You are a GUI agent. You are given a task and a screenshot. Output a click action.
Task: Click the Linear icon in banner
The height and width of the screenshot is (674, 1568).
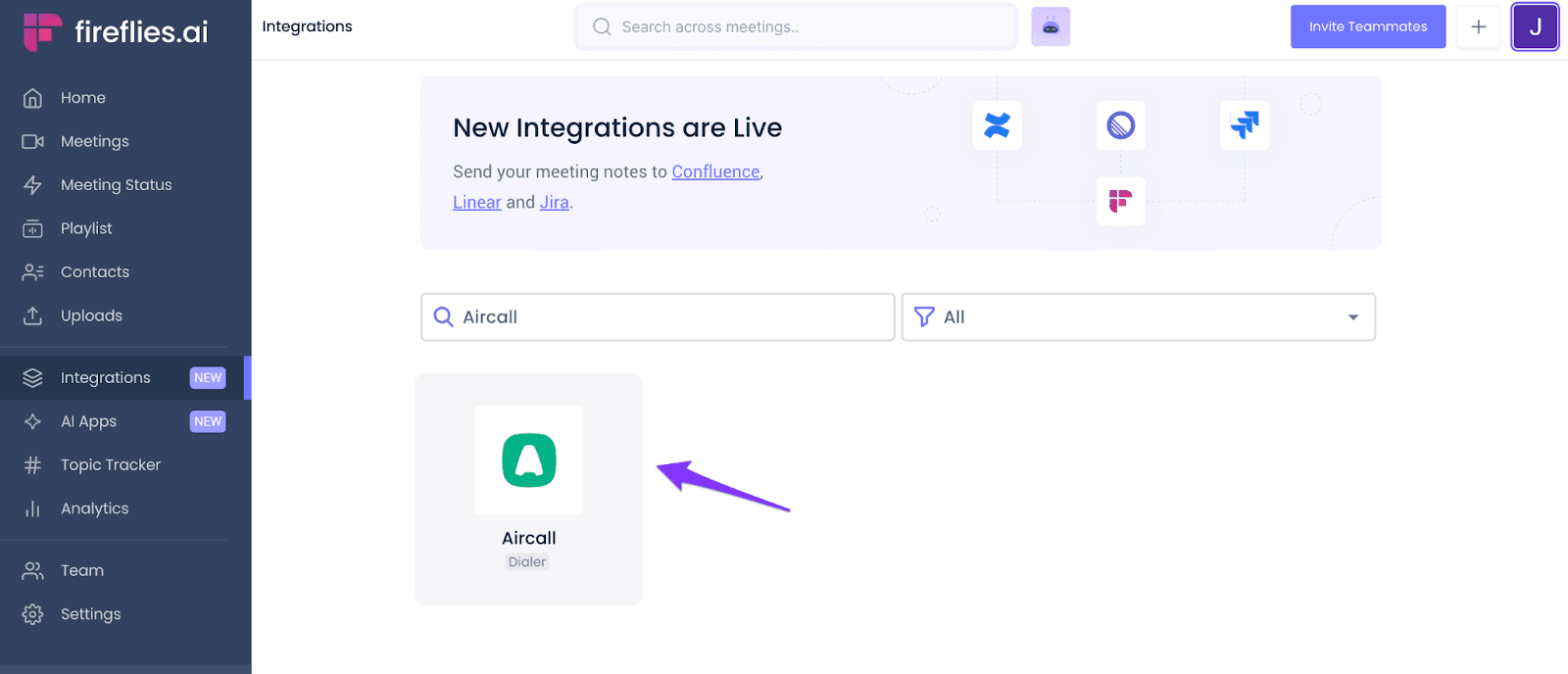[x=1121, y=125]
